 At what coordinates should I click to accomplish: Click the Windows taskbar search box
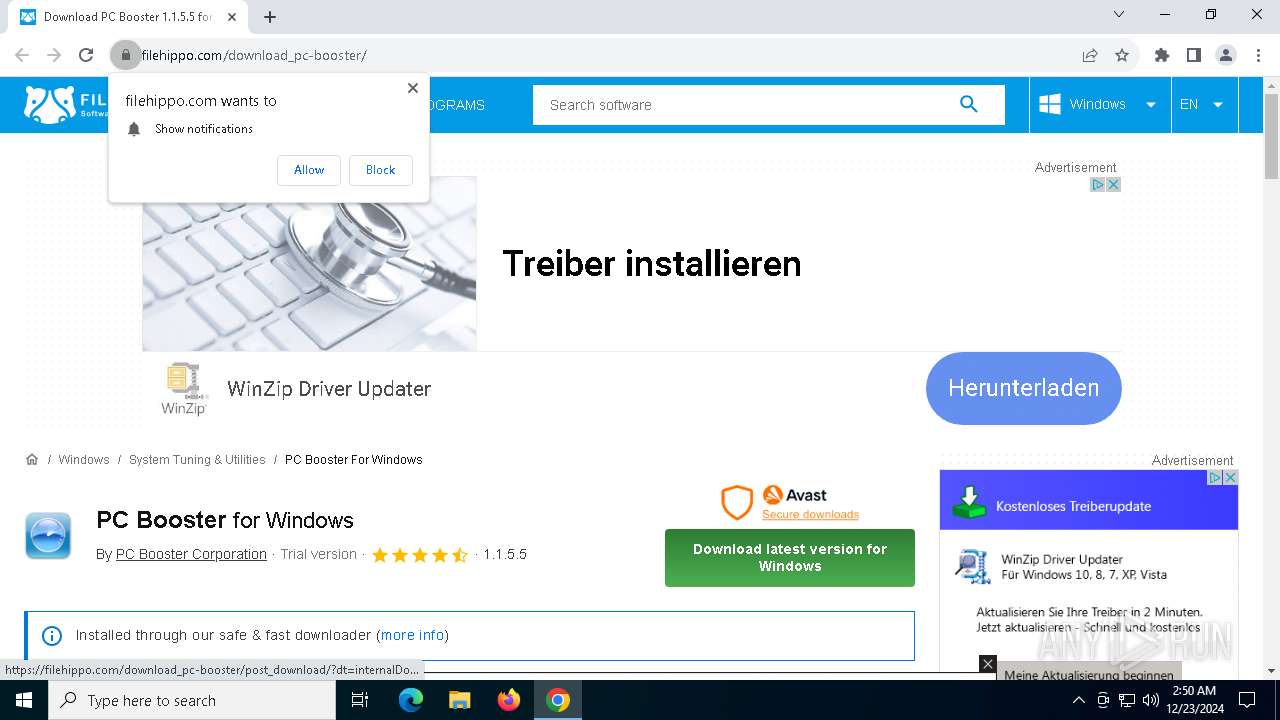click(192, 700)
